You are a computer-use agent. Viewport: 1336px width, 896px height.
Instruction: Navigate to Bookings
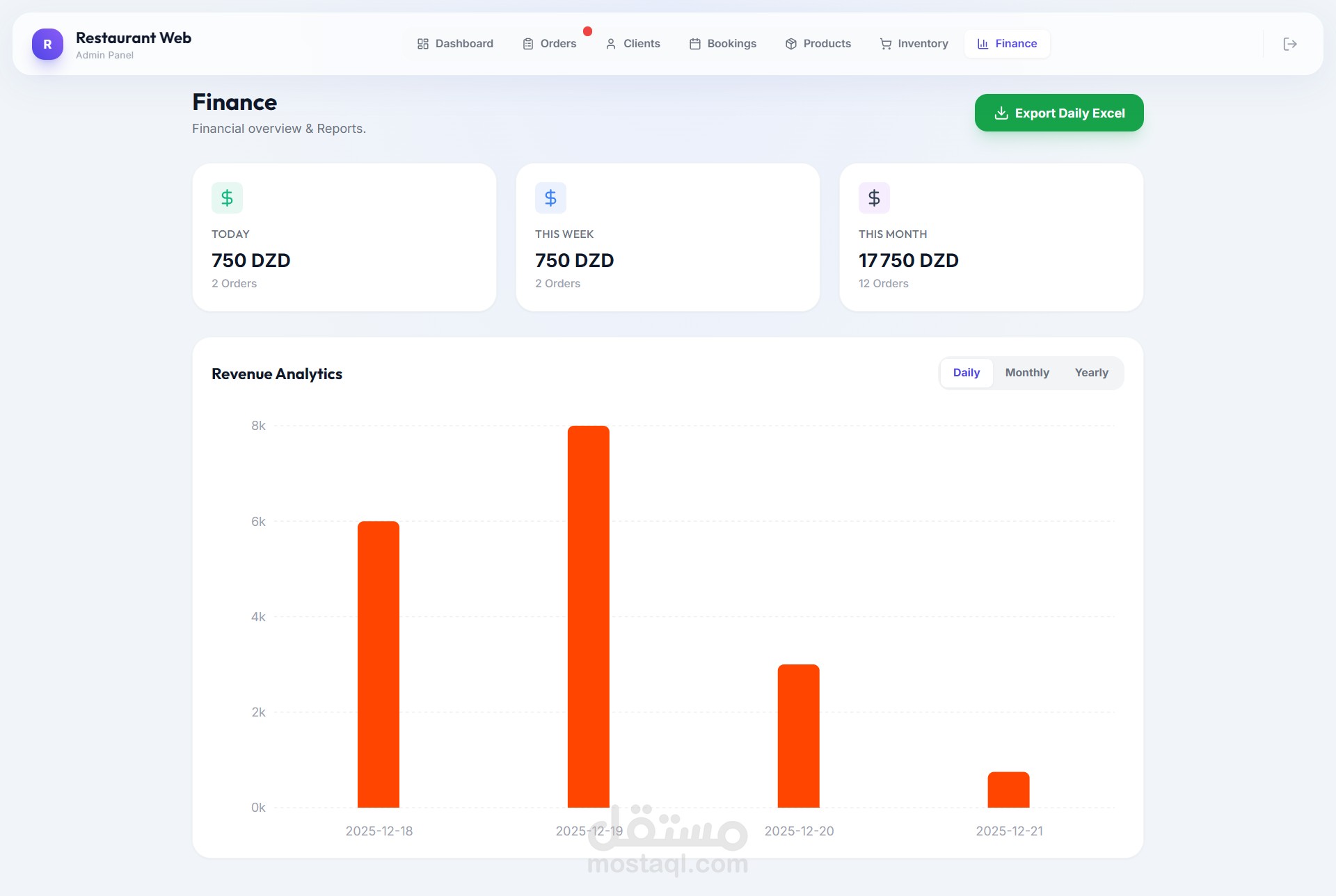(x=722, y=44)
